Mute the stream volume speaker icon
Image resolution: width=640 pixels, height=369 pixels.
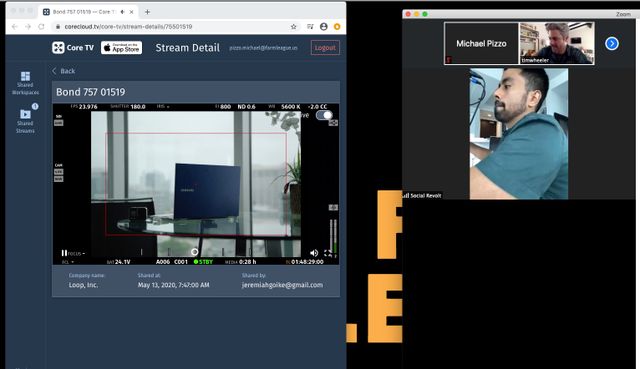coord(313,253)
